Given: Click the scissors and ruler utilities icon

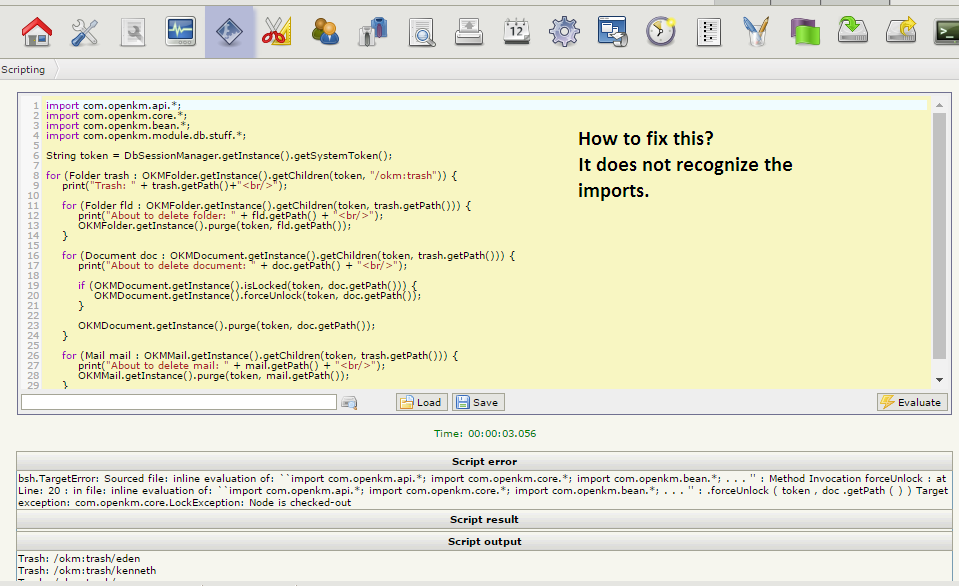Looking at the screenshot, I should pyautogui.click(x=275, y=32).
